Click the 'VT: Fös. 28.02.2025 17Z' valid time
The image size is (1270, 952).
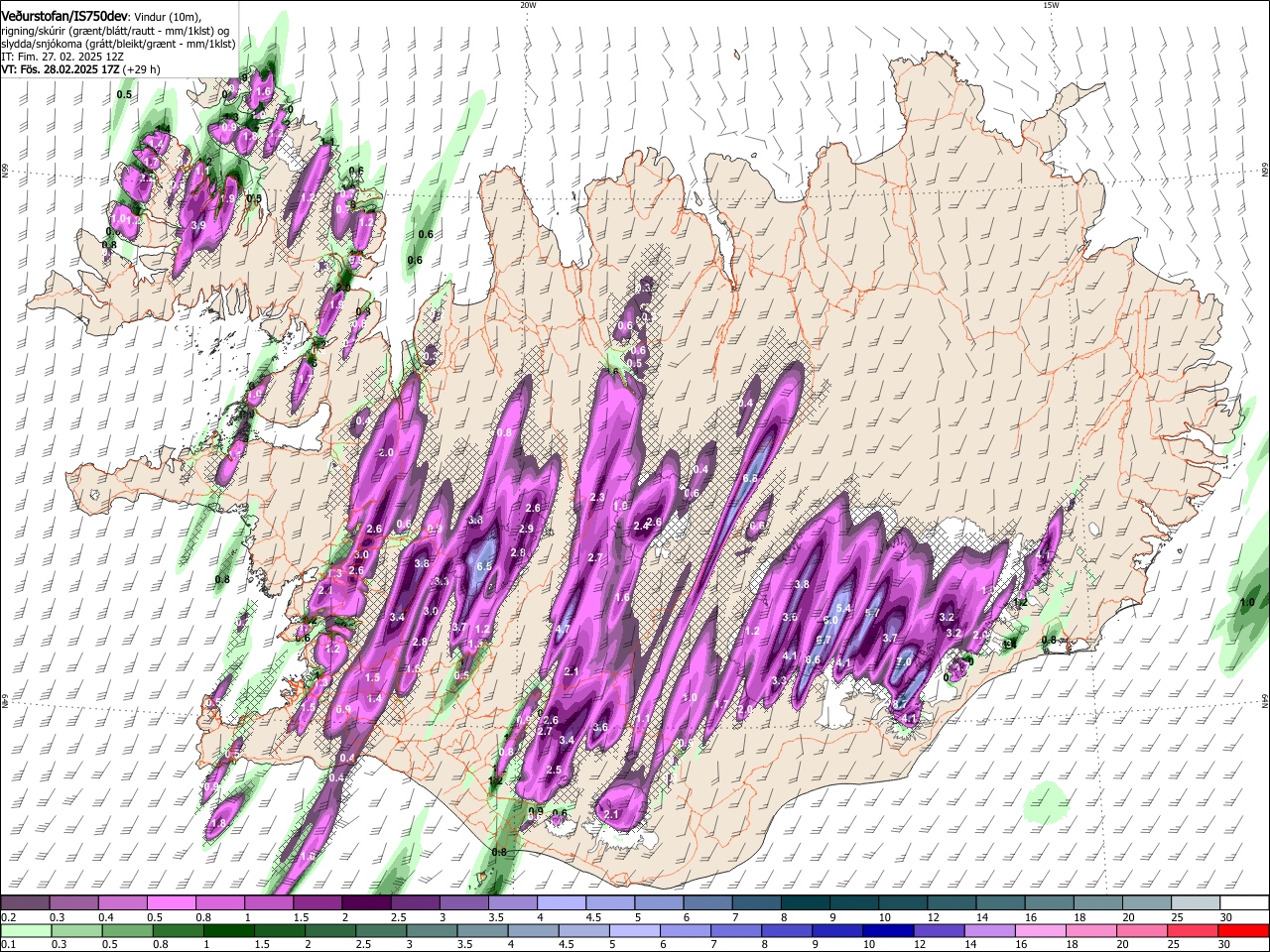[x=61, y=69]
